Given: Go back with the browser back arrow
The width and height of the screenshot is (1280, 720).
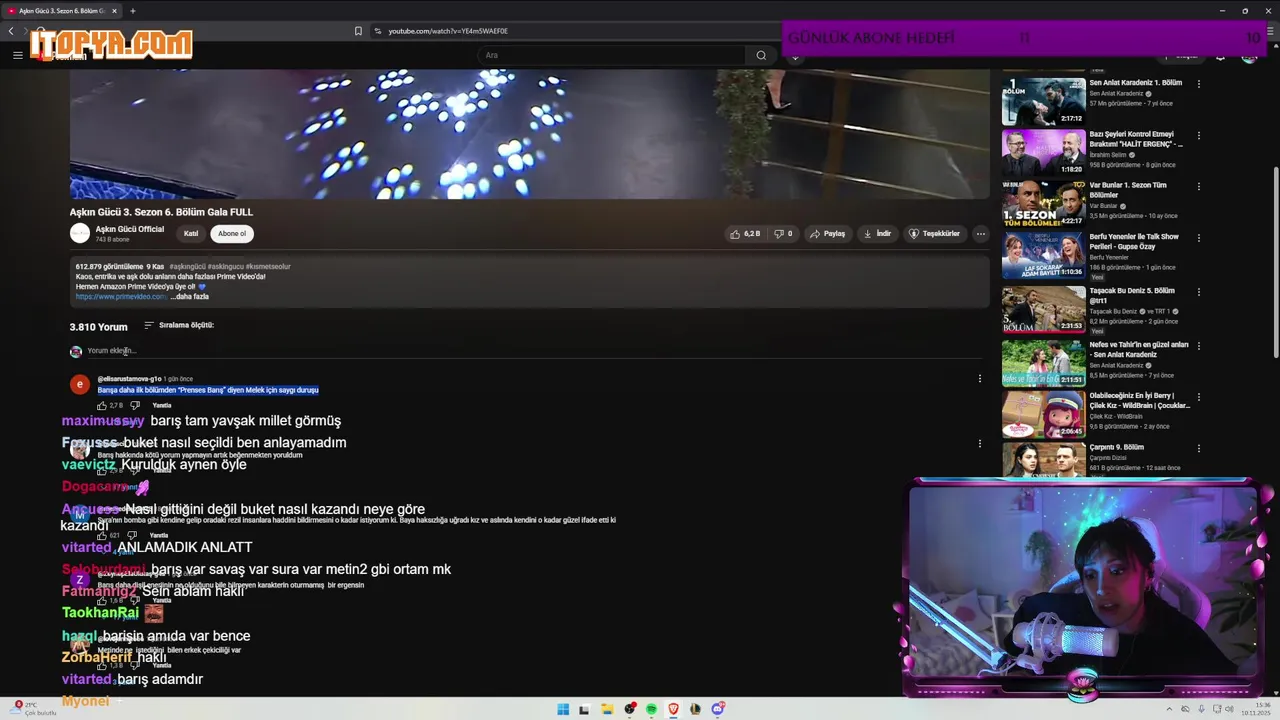Looking at the screenshot, I should point(11,31).
